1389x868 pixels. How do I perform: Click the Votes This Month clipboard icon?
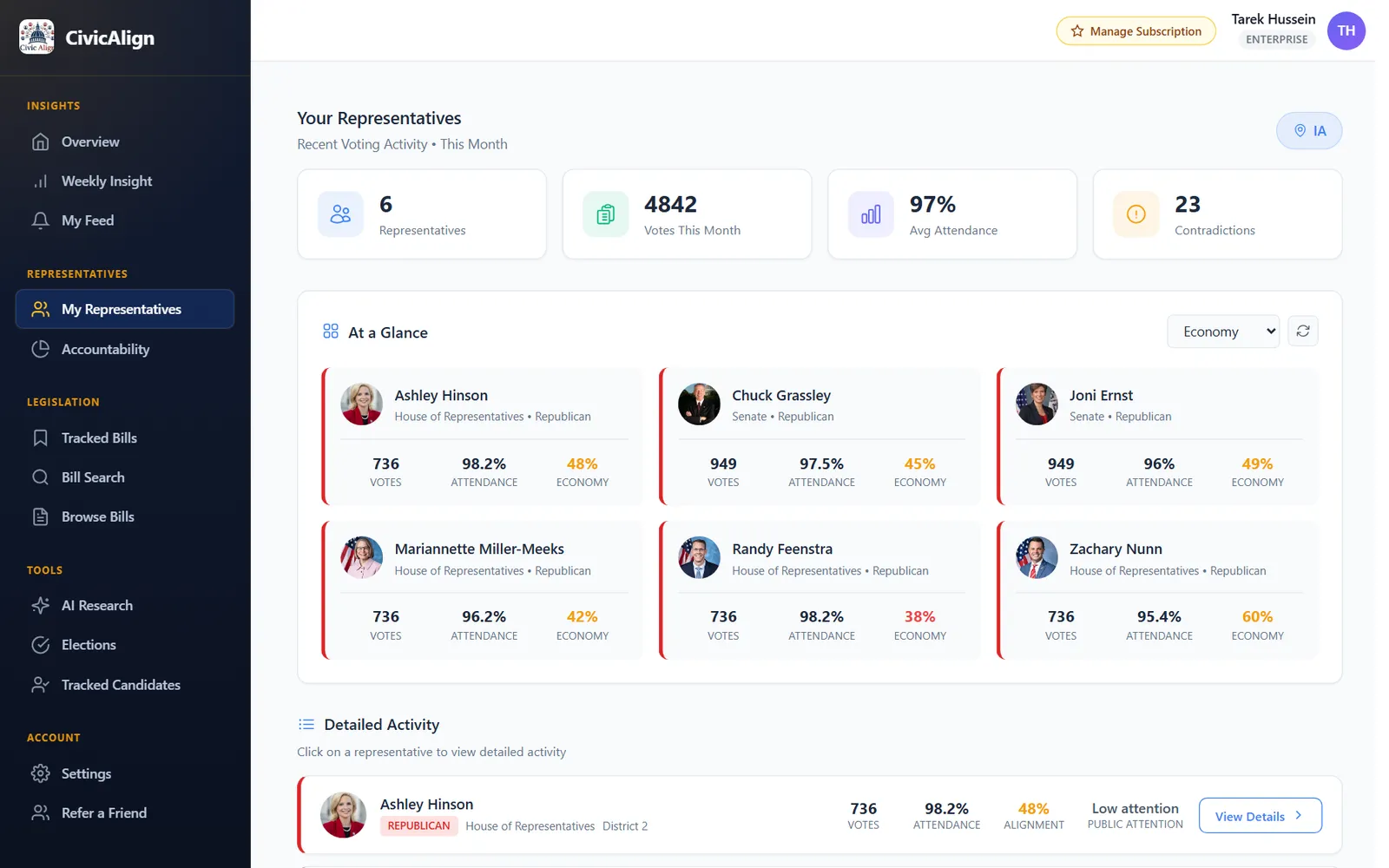(x=606, y=214)
